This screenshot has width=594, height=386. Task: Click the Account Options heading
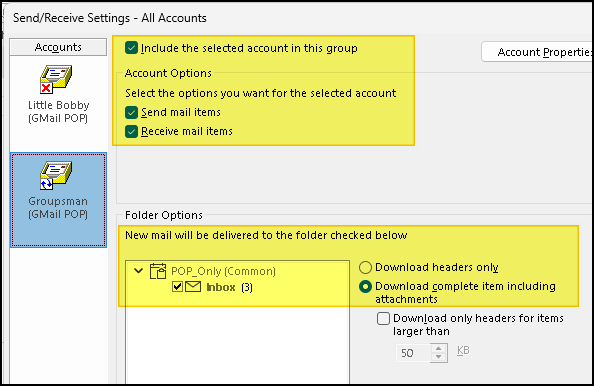click(x=168, y=73)
